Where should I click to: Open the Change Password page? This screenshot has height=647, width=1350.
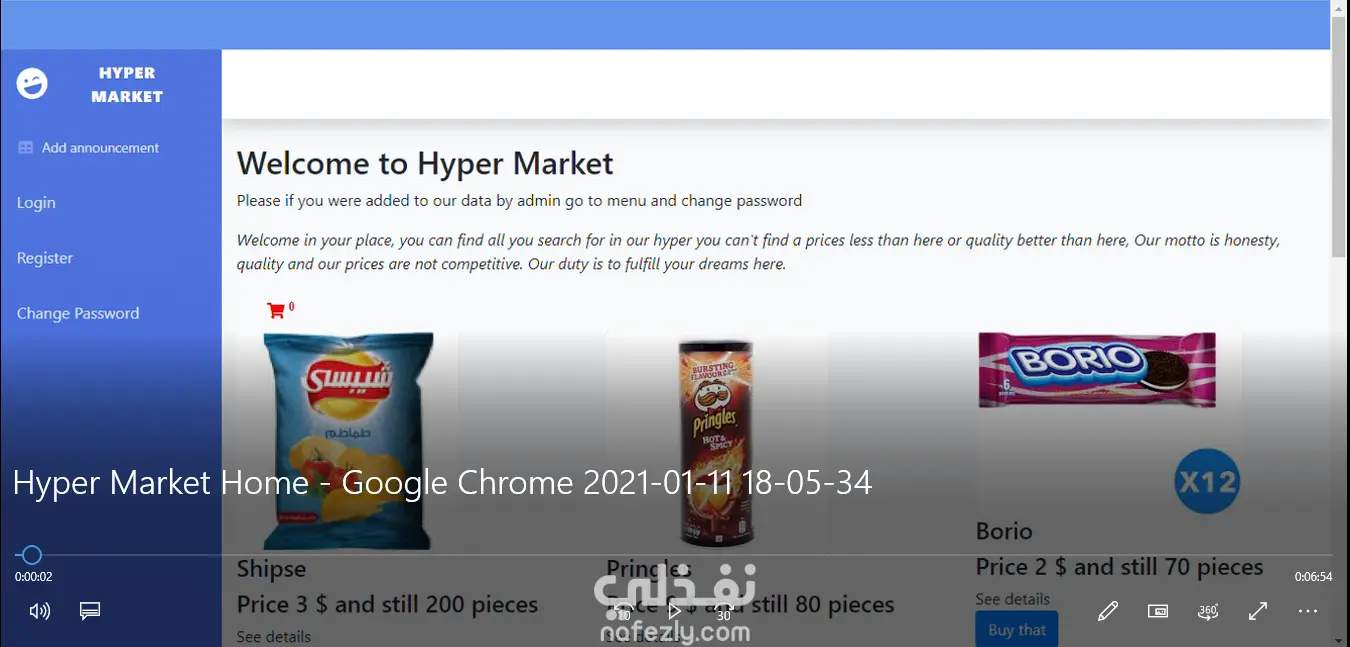click(x=78, y=313)
